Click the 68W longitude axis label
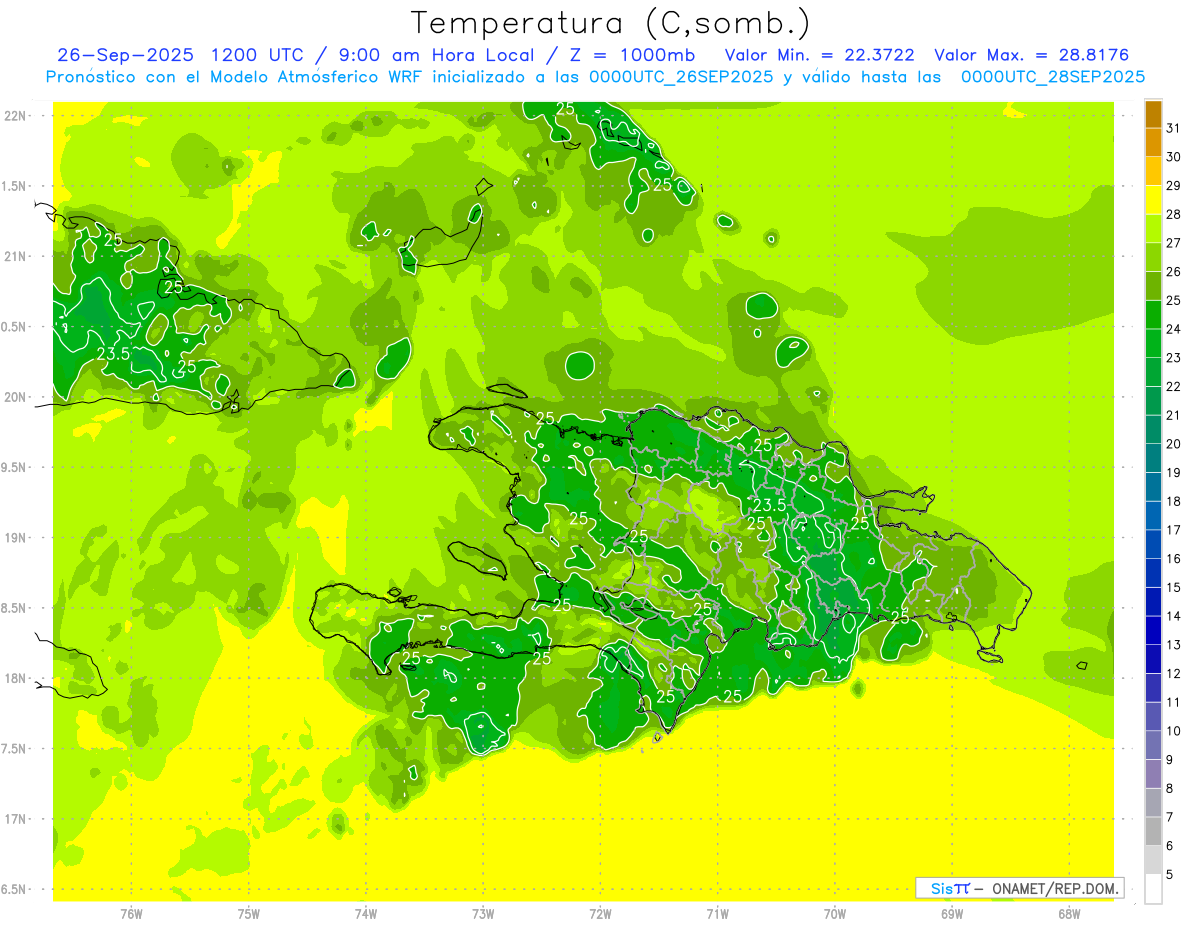This screenshot has height=927, width=1200. (x=1068, y=914)
